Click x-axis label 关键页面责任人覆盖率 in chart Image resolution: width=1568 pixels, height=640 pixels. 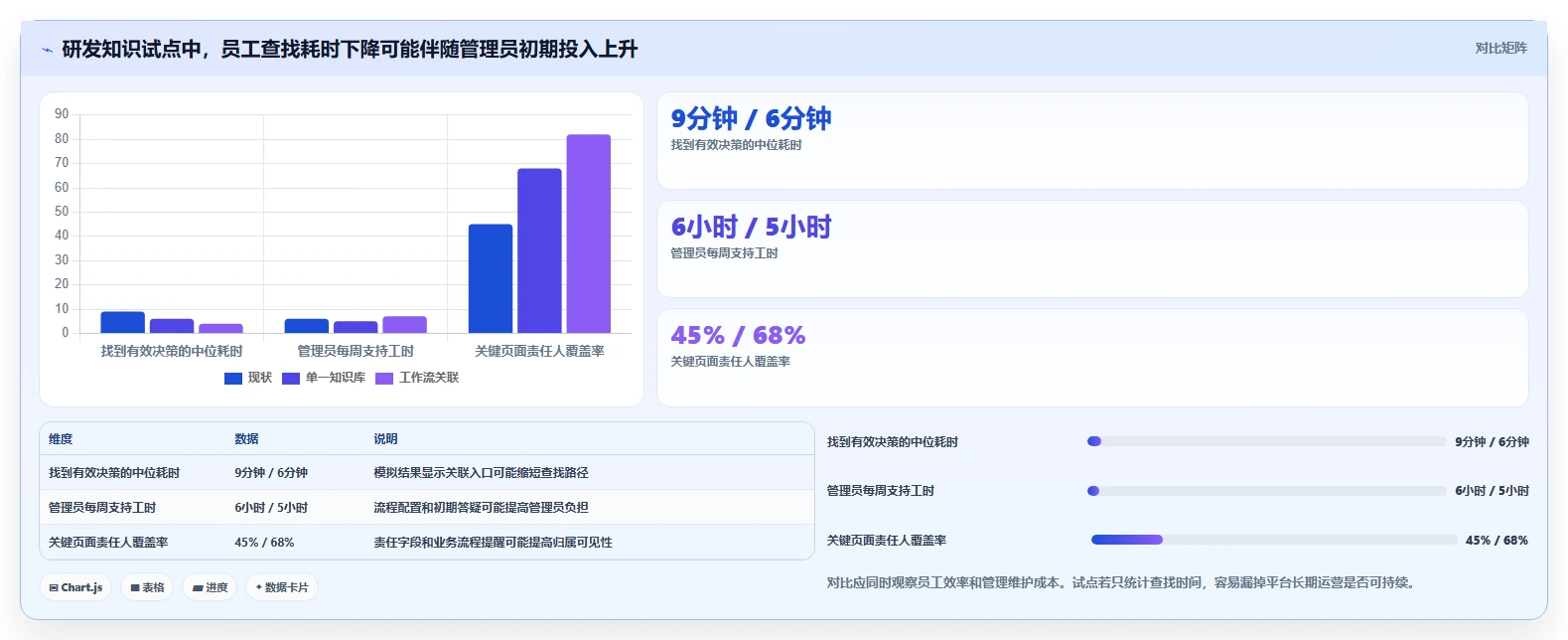pyautogui.click(x=539, y=351)
